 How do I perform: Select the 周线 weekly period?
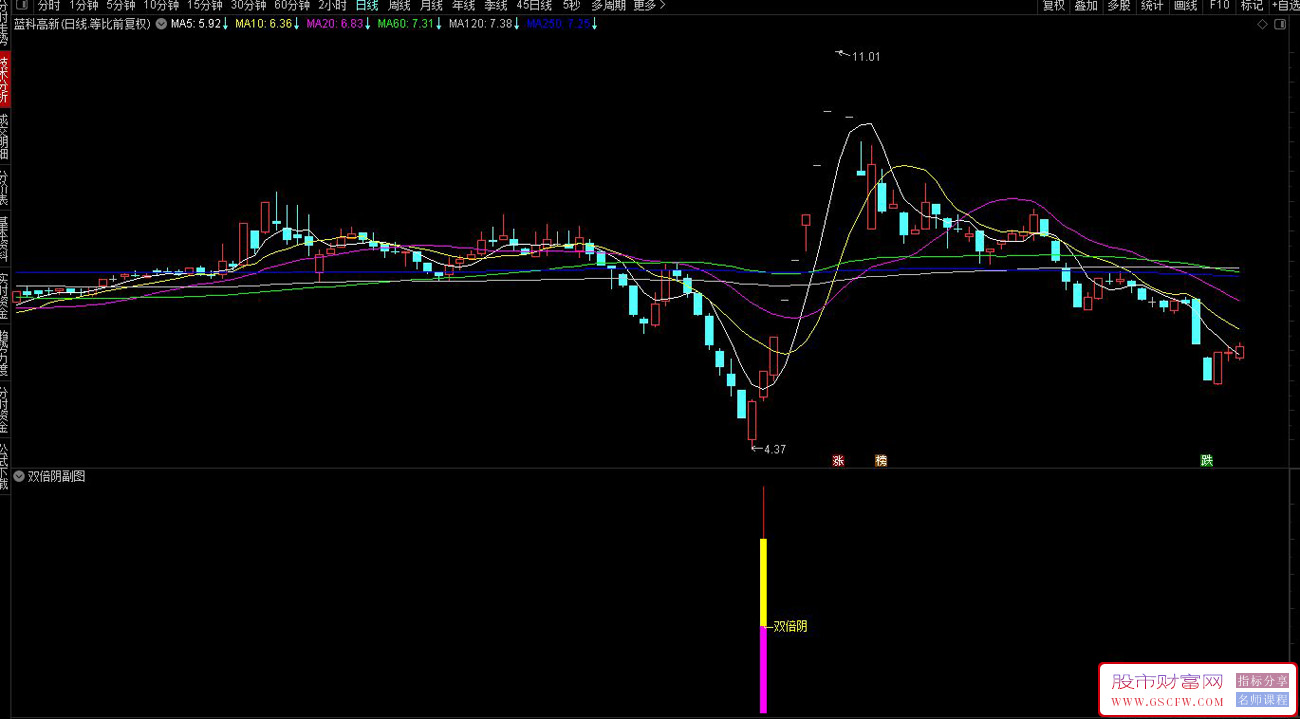(x=399, y=5)
